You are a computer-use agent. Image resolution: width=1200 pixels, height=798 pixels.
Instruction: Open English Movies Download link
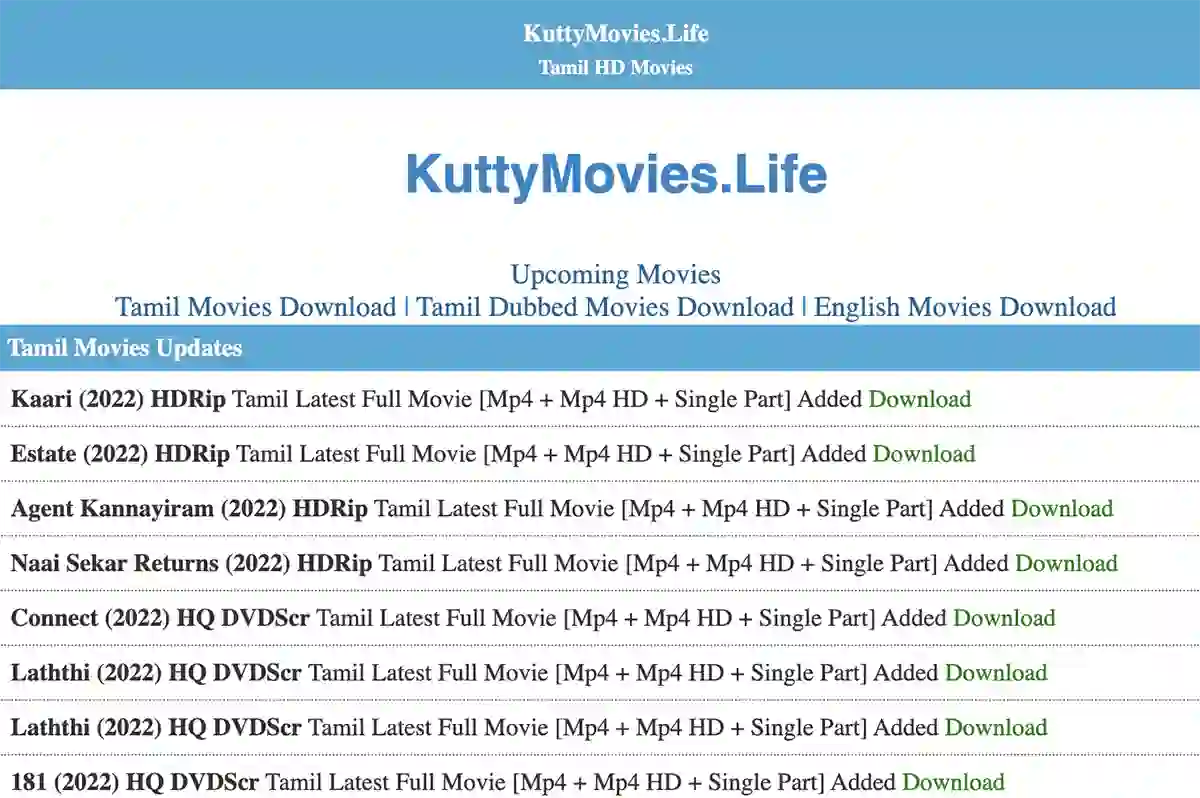[965, 307]
